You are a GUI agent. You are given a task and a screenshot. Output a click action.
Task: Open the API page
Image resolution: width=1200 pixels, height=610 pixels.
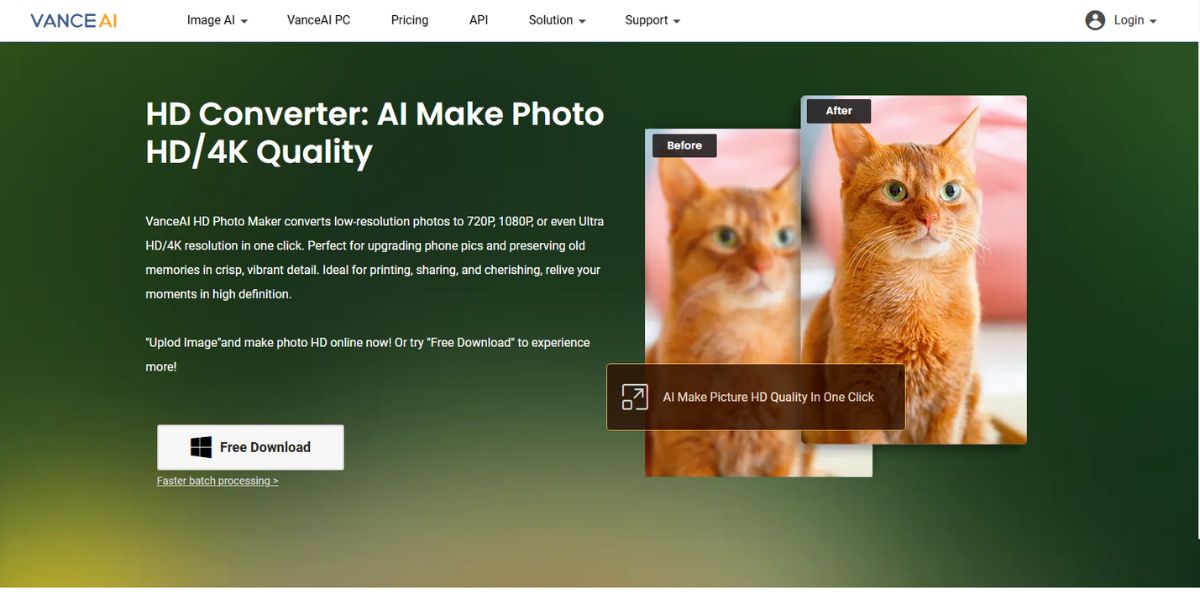pos(479,20)
